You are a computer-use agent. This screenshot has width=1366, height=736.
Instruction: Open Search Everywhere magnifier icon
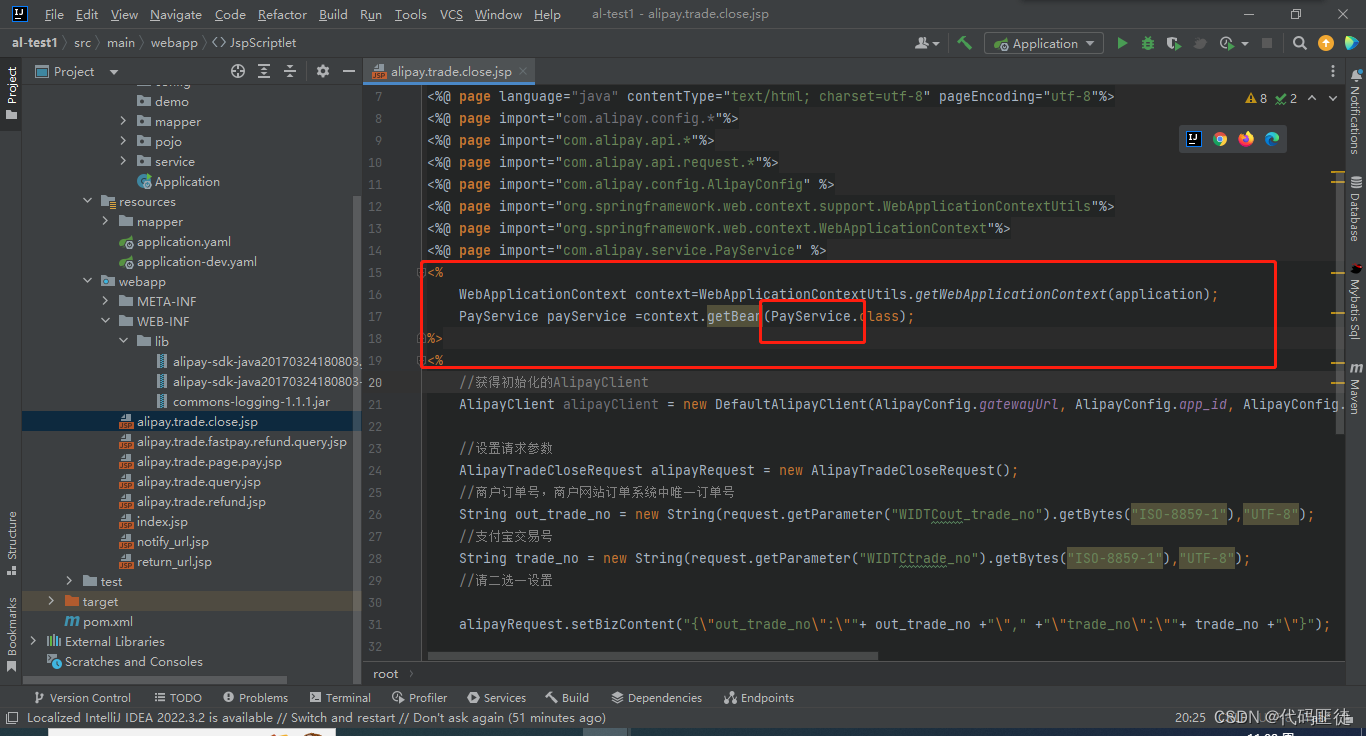tap(1299, 43)
